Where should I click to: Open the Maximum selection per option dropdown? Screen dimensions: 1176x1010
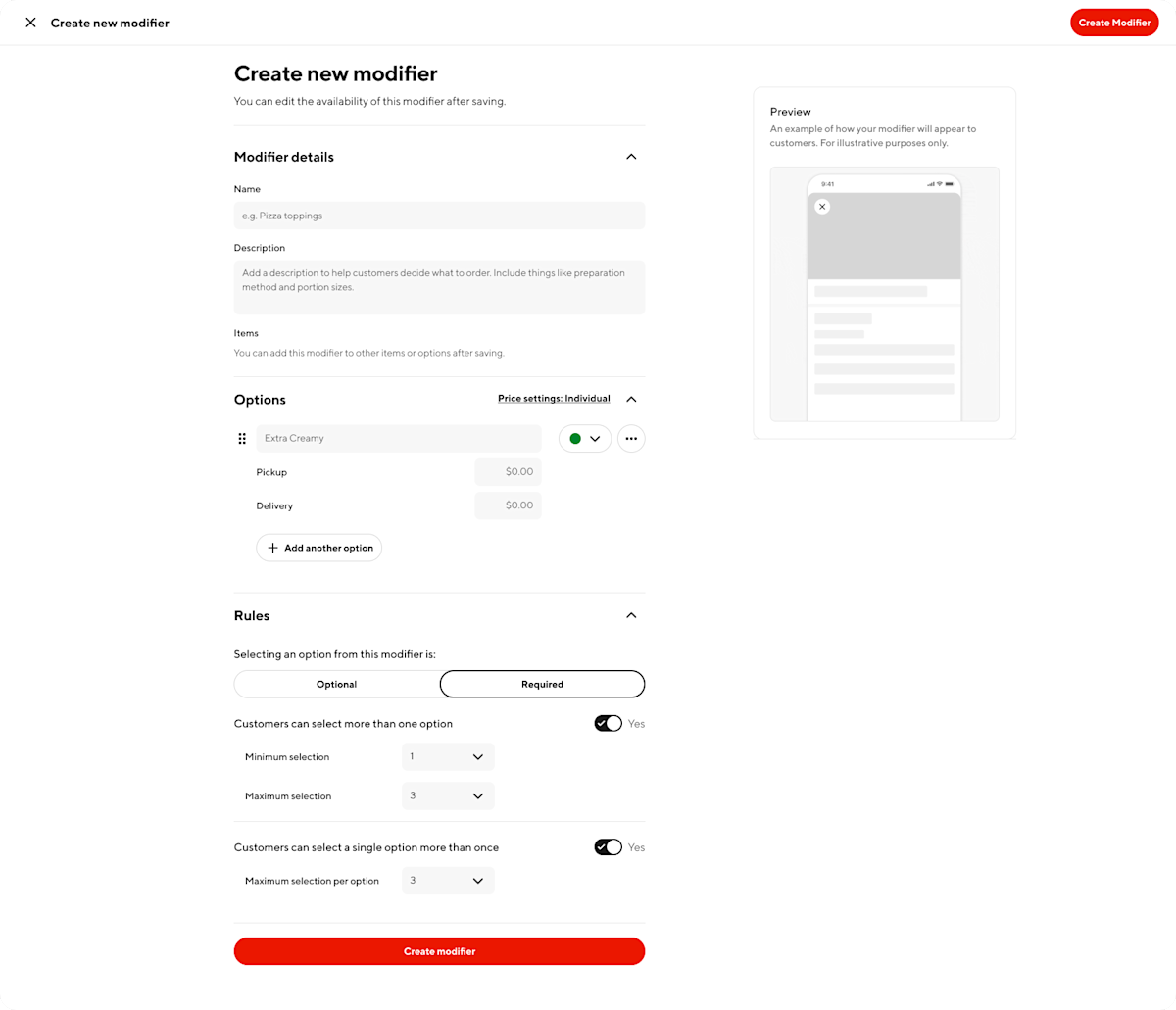pyautogui.click(x=448, y=881)
